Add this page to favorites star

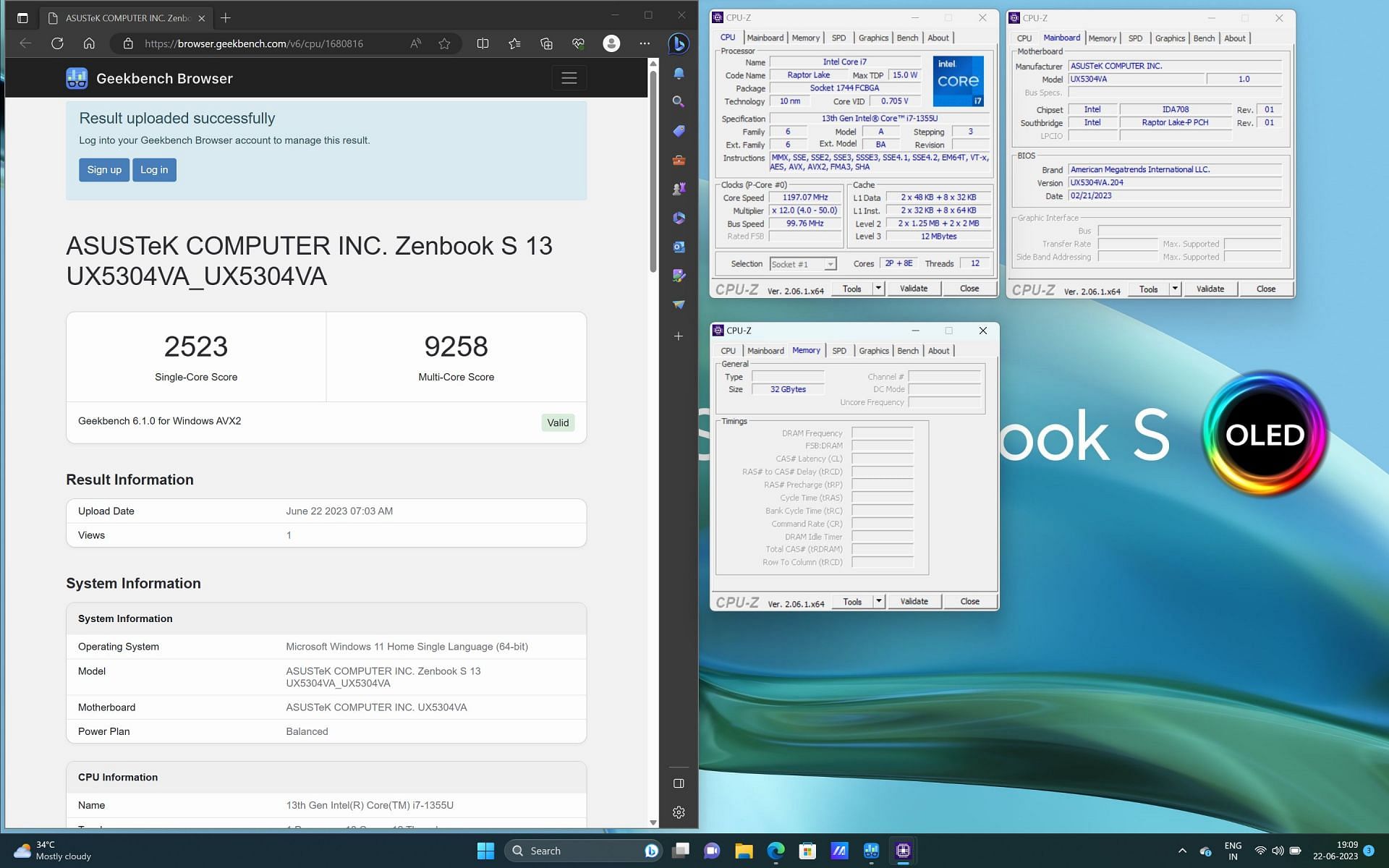click(444, 43)
